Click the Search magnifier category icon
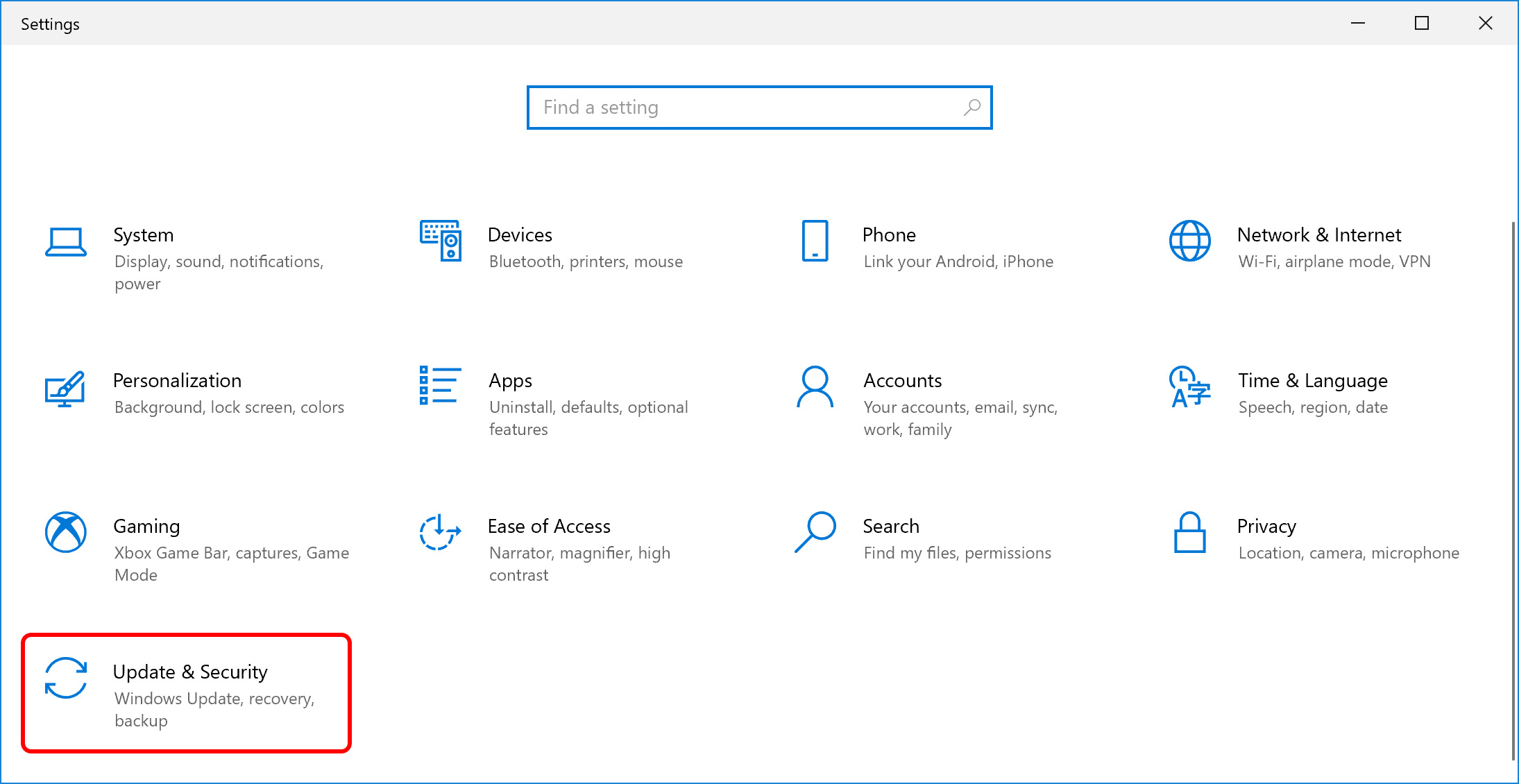1519x784 pixels. pyautogui.click(x=815, y=532)
